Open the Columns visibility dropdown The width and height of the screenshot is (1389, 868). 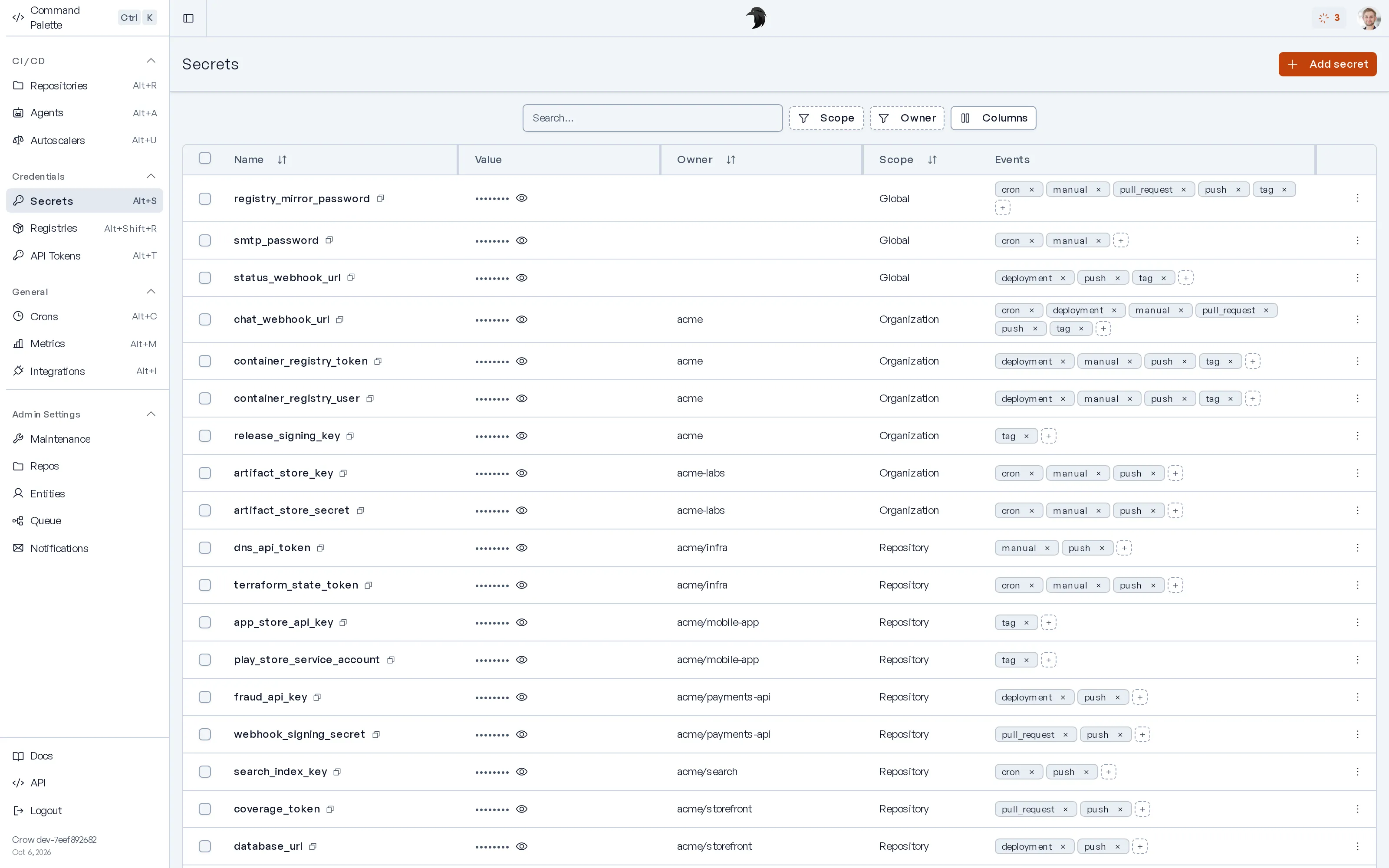(x=993, y=118)
